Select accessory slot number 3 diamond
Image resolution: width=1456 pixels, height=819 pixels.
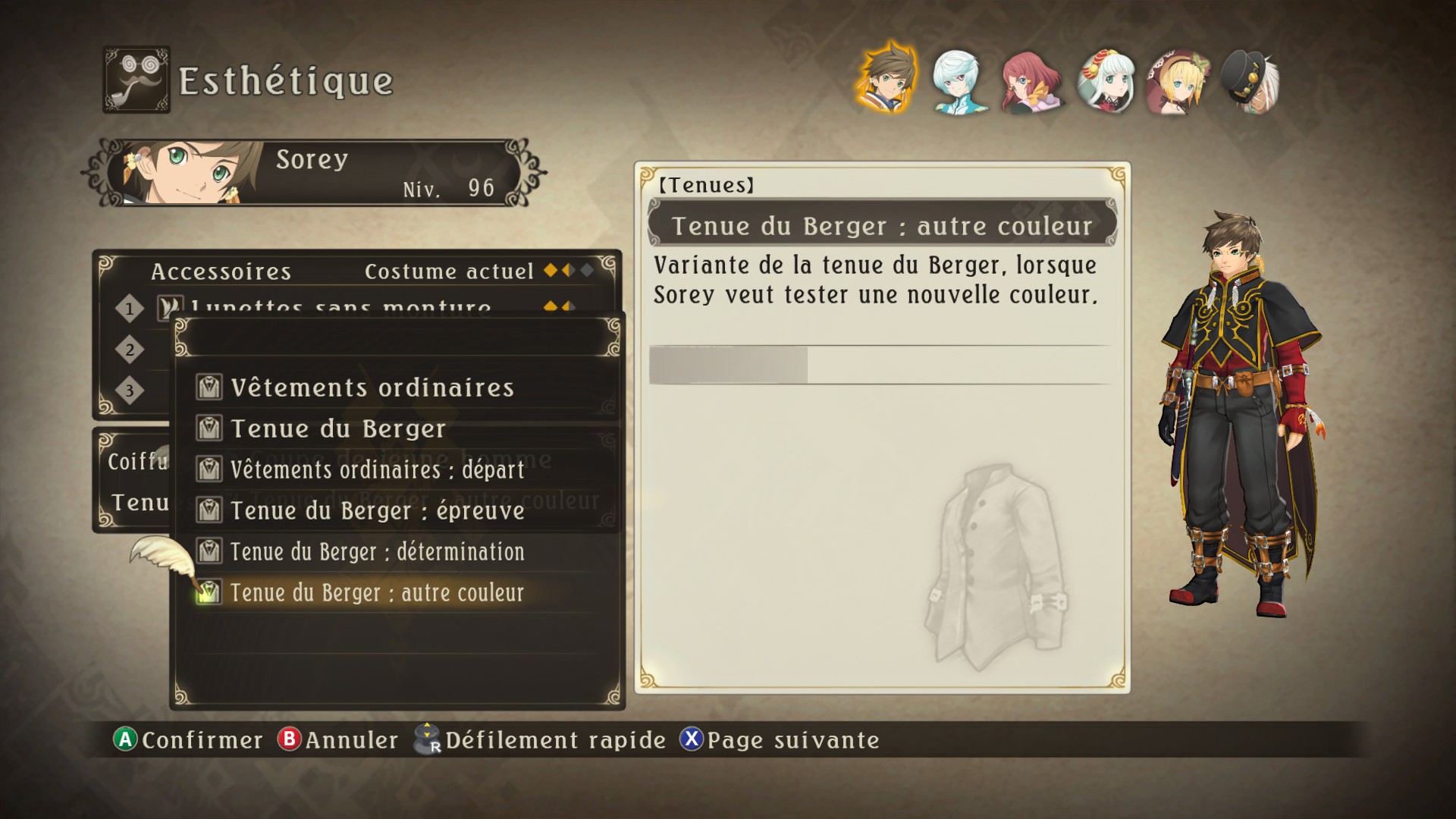click(130, 391)
